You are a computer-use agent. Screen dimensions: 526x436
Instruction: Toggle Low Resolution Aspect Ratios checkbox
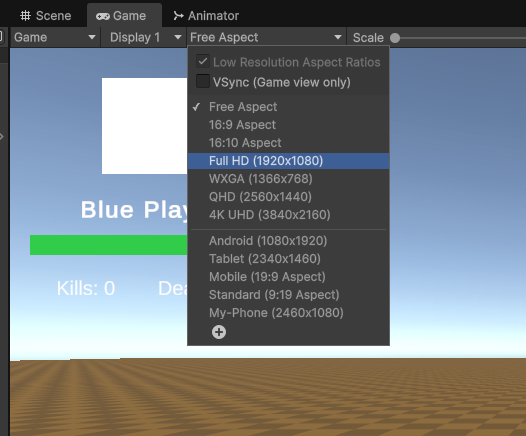pyautogui.click(x=203, y=61)
